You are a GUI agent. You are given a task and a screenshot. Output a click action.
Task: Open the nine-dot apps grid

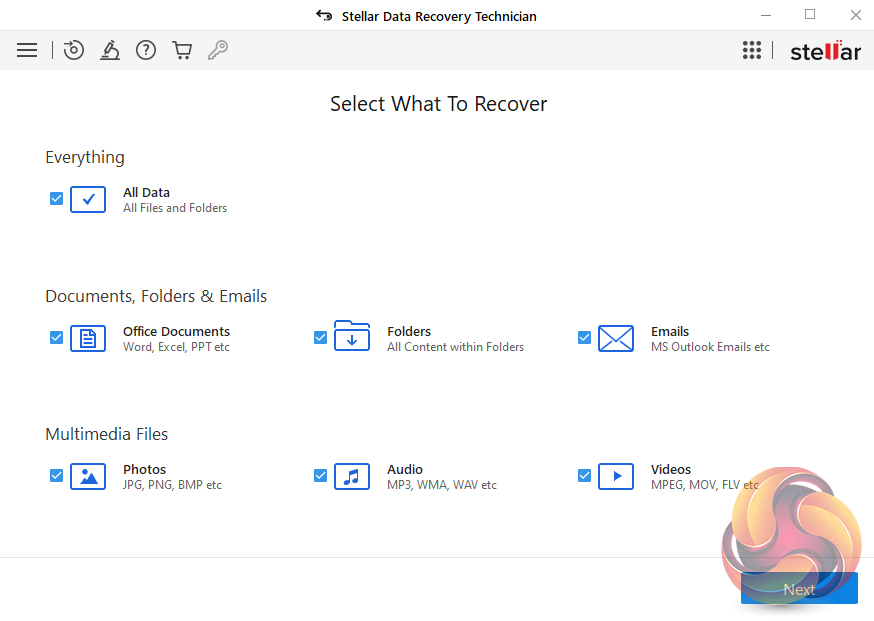click(x=752, y=50)
